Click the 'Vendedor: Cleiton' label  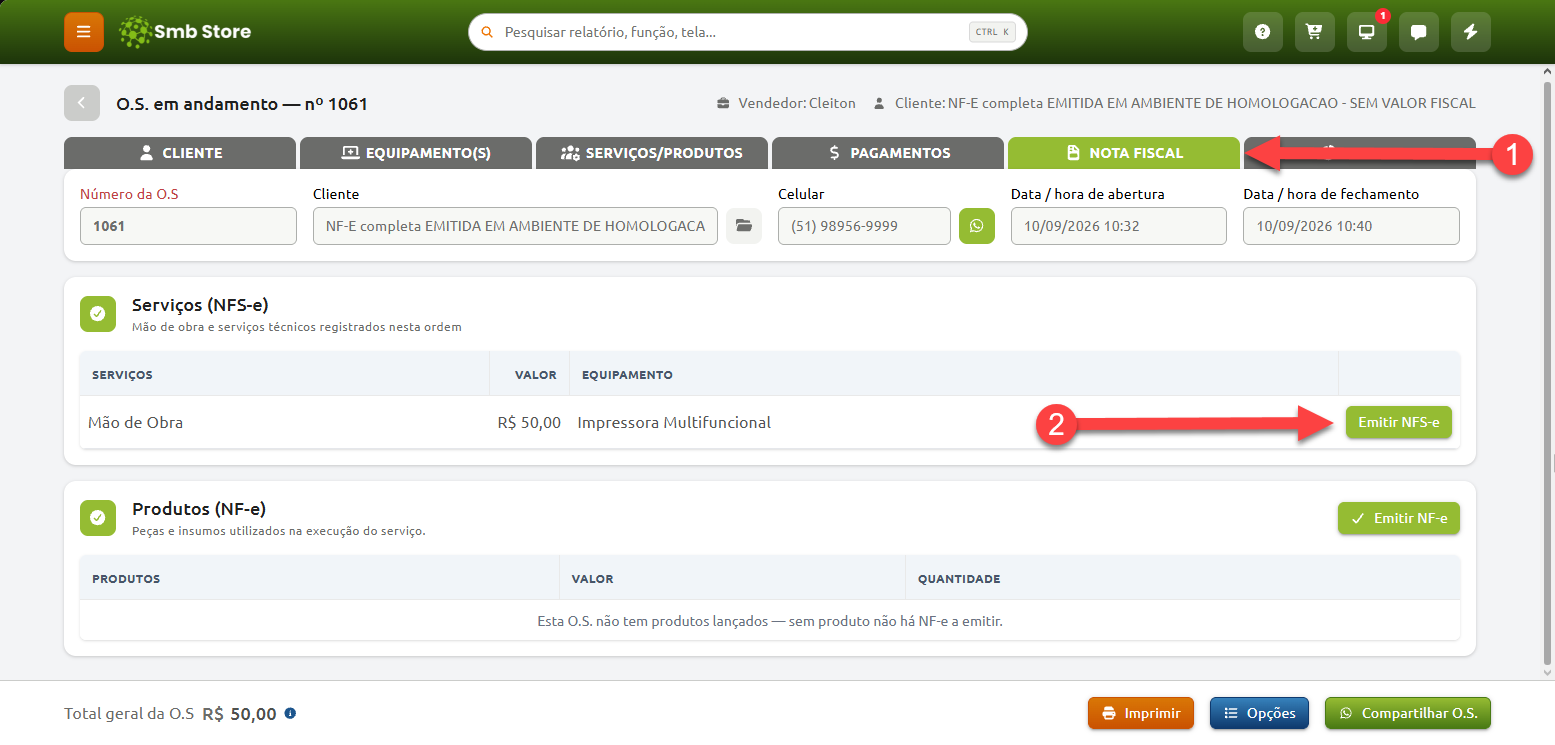[786, 103]
